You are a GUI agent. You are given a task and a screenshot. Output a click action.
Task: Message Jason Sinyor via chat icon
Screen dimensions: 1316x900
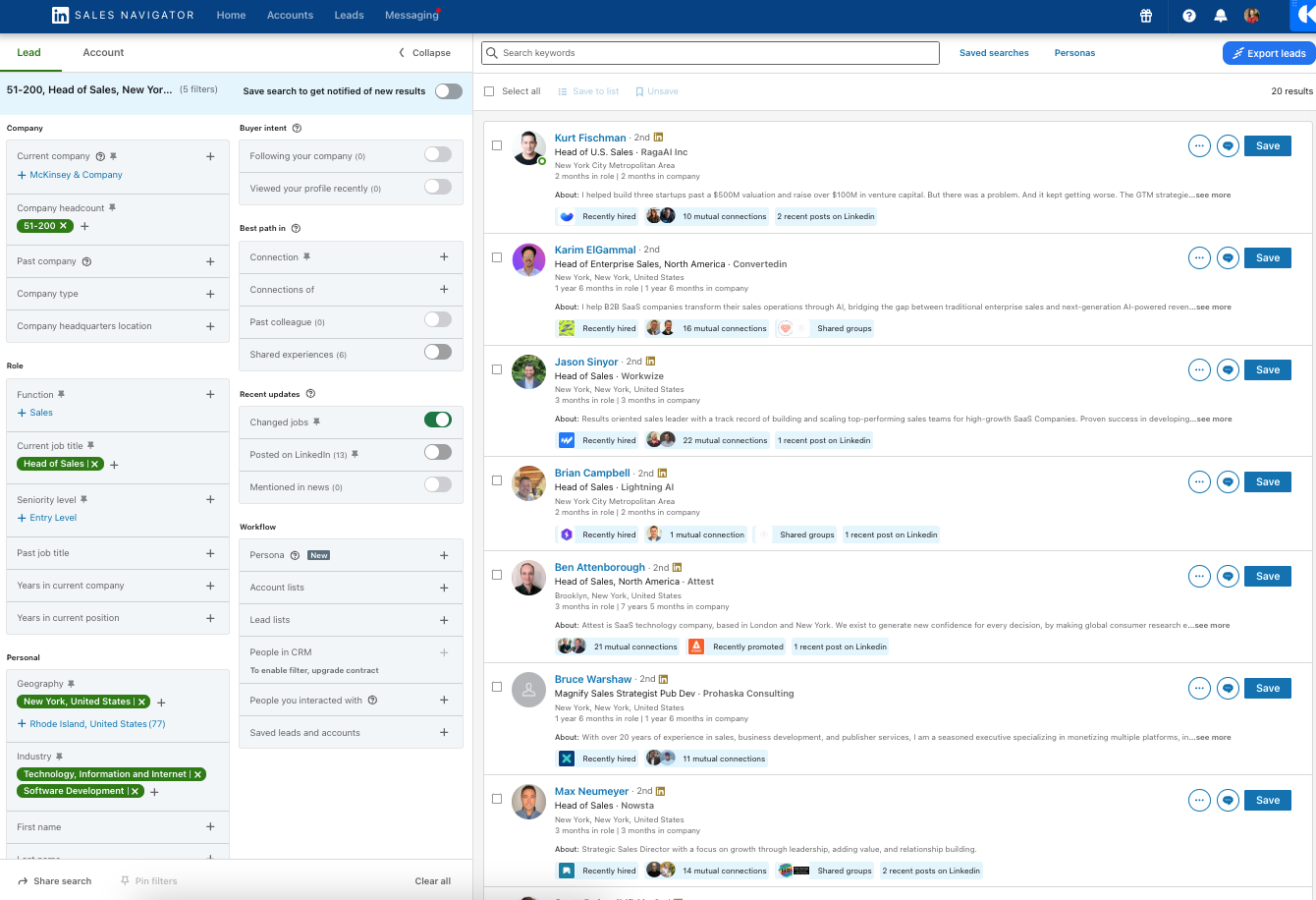(1228, 369)
